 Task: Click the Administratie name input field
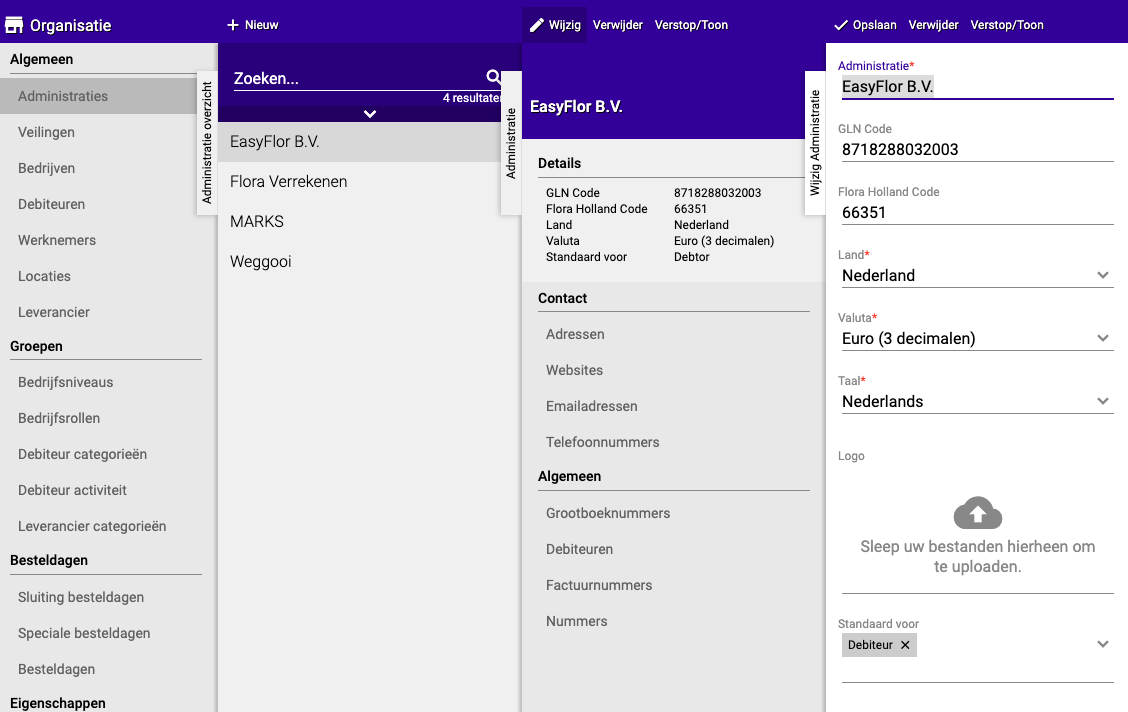click(x=978, y=87)
